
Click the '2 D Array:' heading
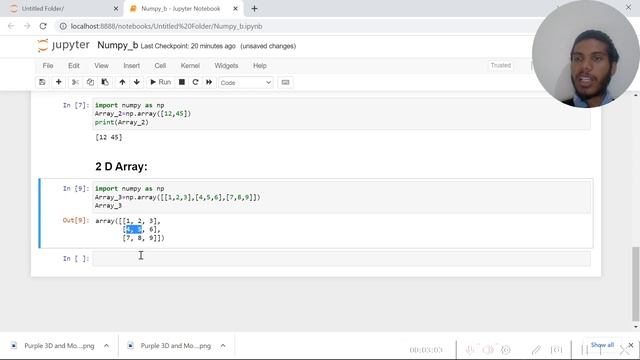point(121,167)
